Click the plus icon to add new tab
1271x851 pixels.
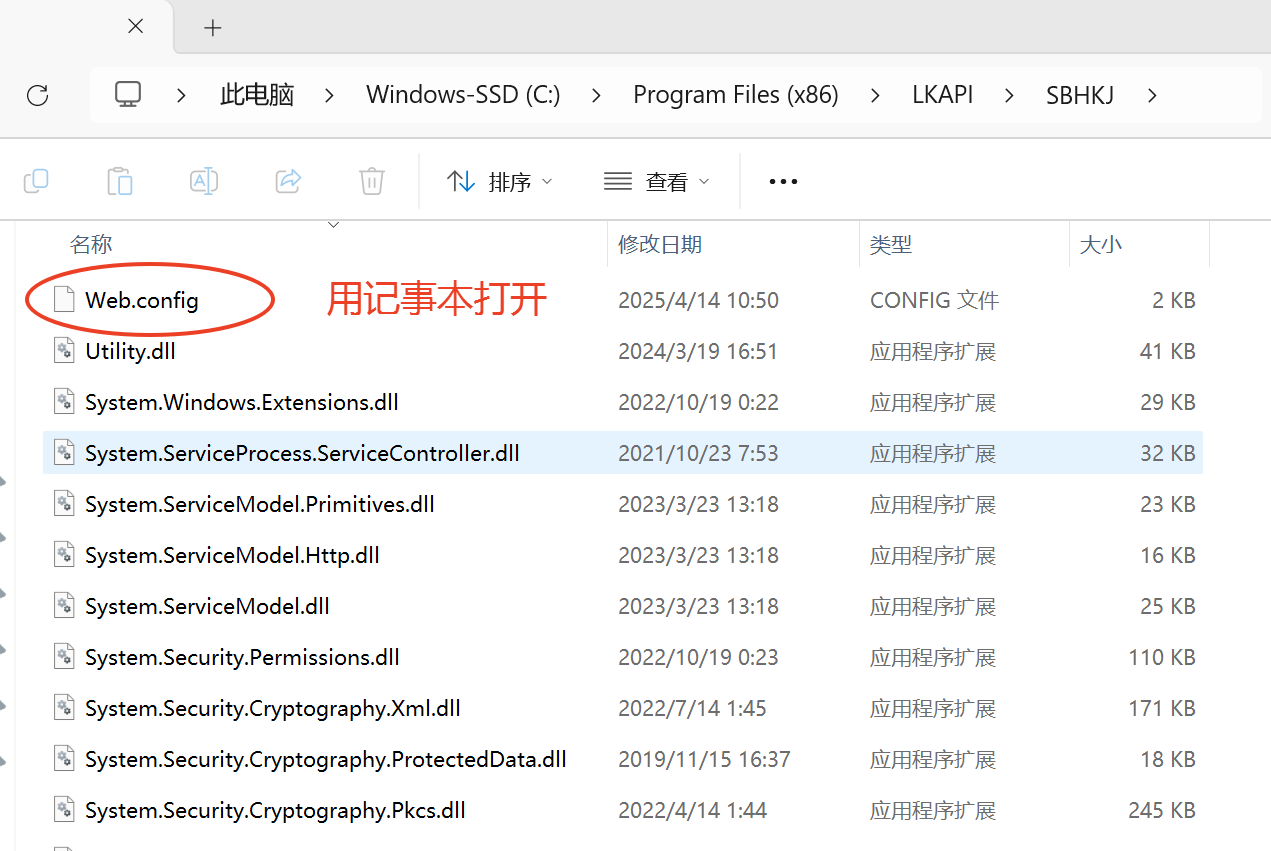[x=212, y=28]
